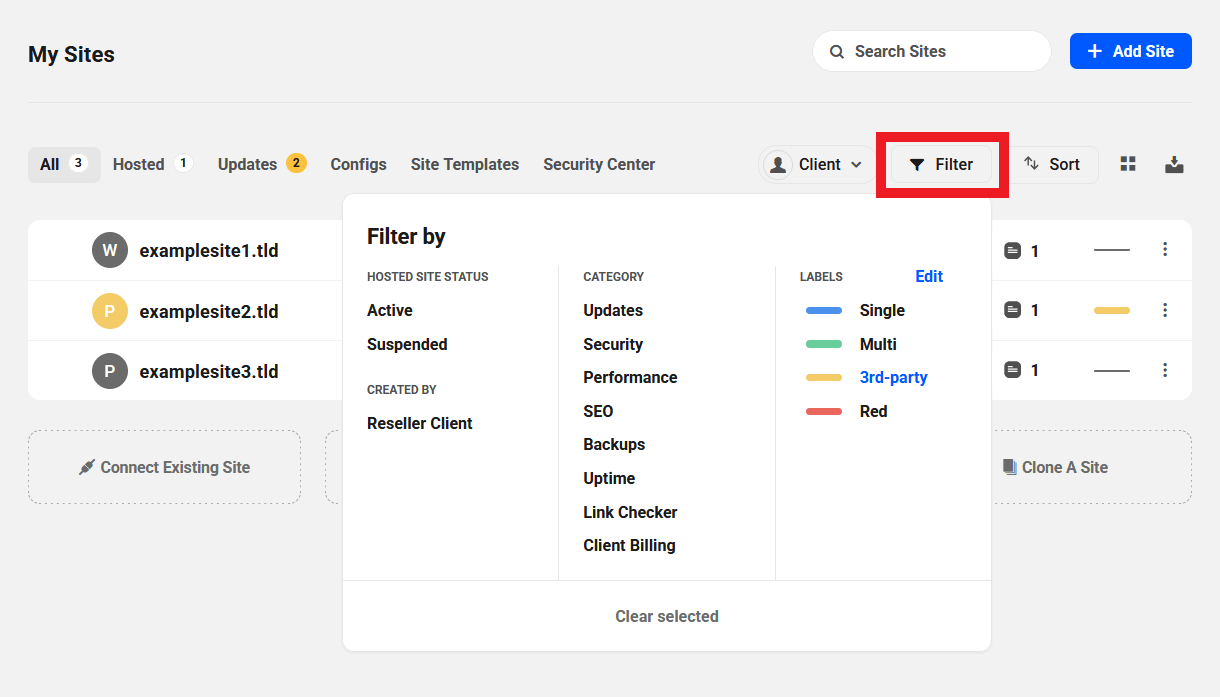Select the blue Single label swatch
Viewport: 1220px width, 697px height.
[824, 311]
